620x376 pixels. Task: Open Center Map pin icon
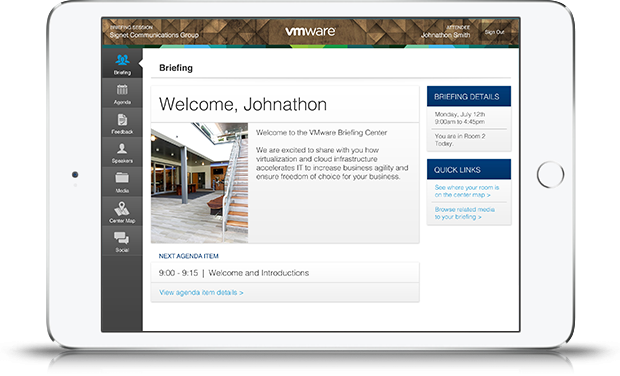coord(122,208)
